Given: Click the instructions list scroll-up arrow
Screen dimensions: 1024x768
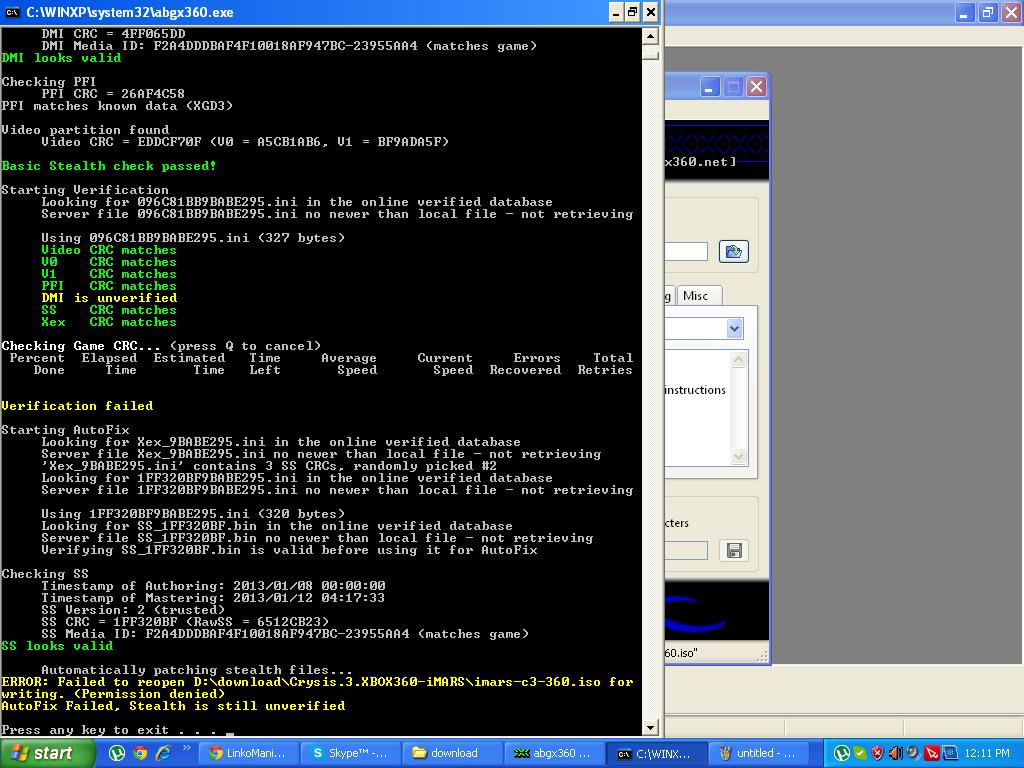Looking at the screenshot, I should tap(739, 359).
